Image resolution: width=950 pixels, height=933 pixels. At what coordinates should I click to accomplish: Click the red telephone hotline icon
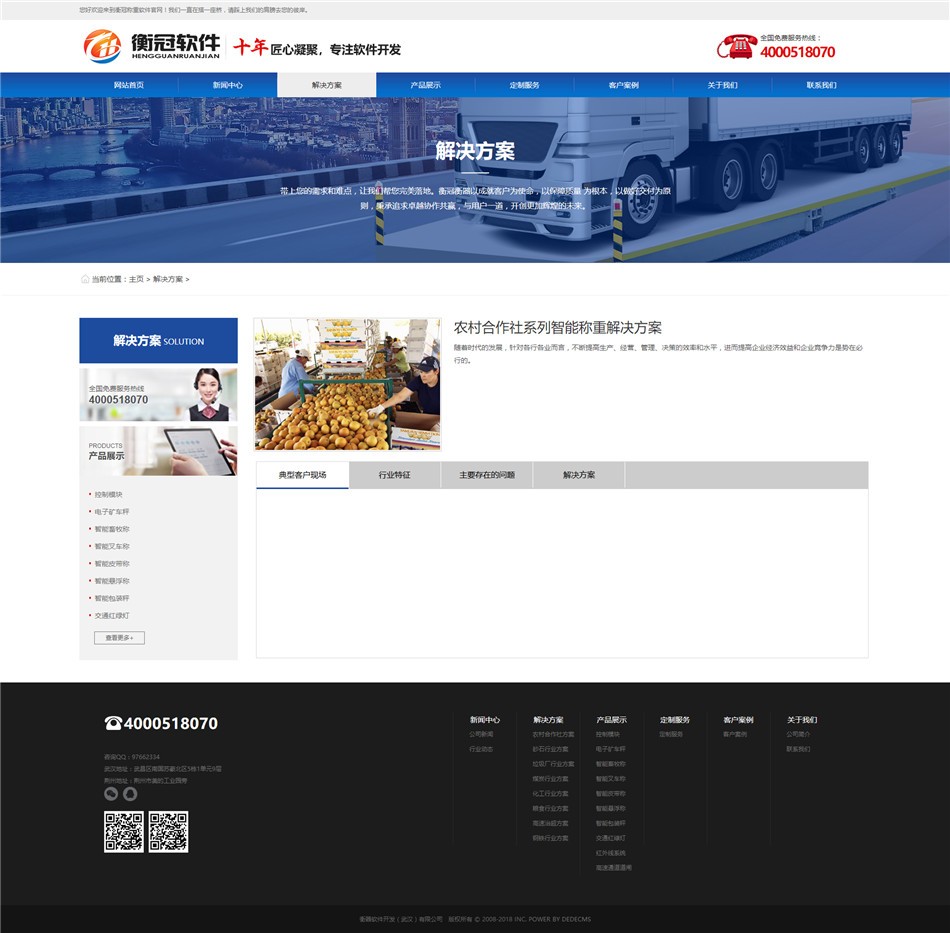tap(736, 47)
